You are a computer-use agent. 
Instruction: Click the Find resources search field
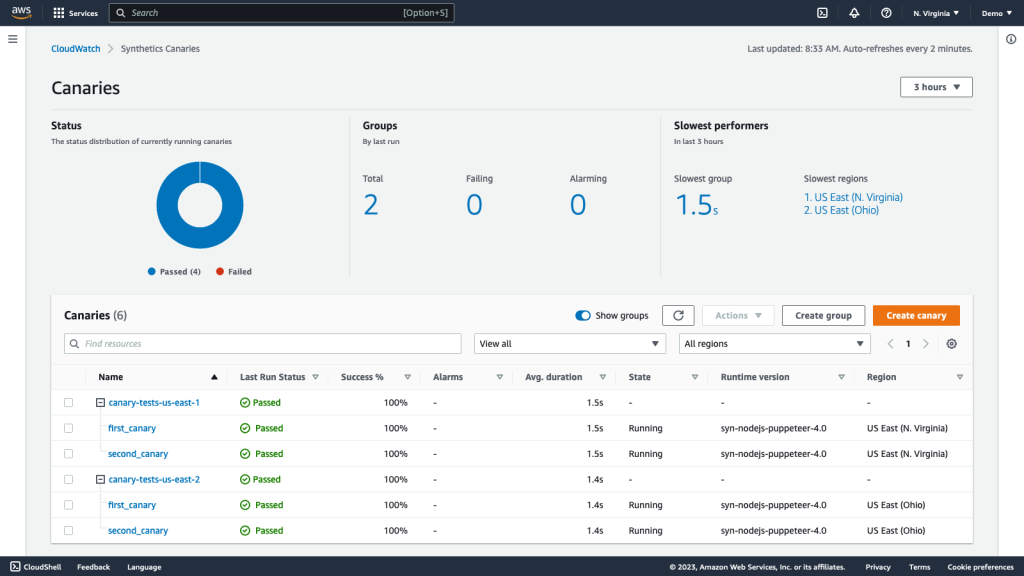coord(262,343)
